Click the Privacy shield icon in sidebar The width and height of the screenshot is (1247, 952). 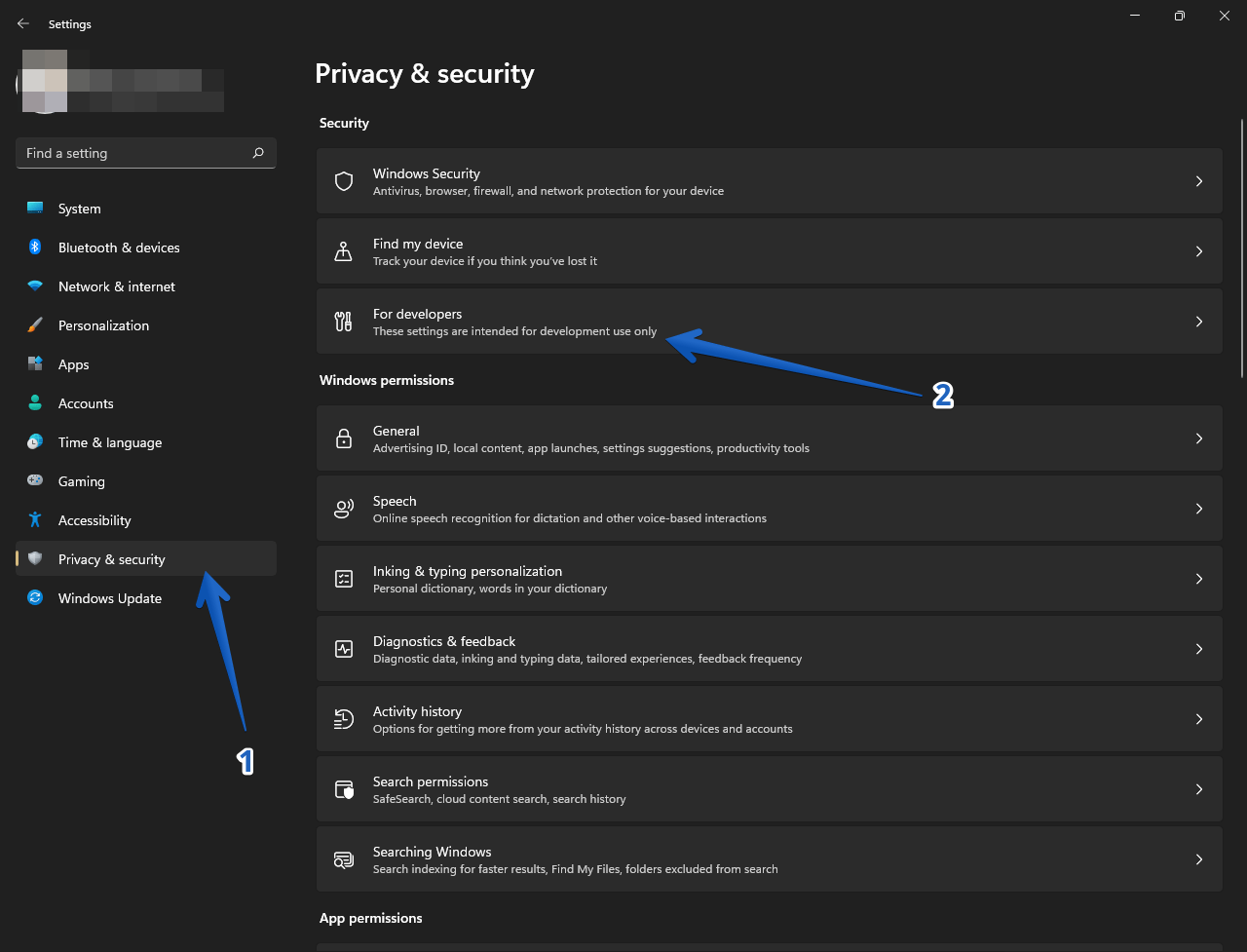coord(35,559)
